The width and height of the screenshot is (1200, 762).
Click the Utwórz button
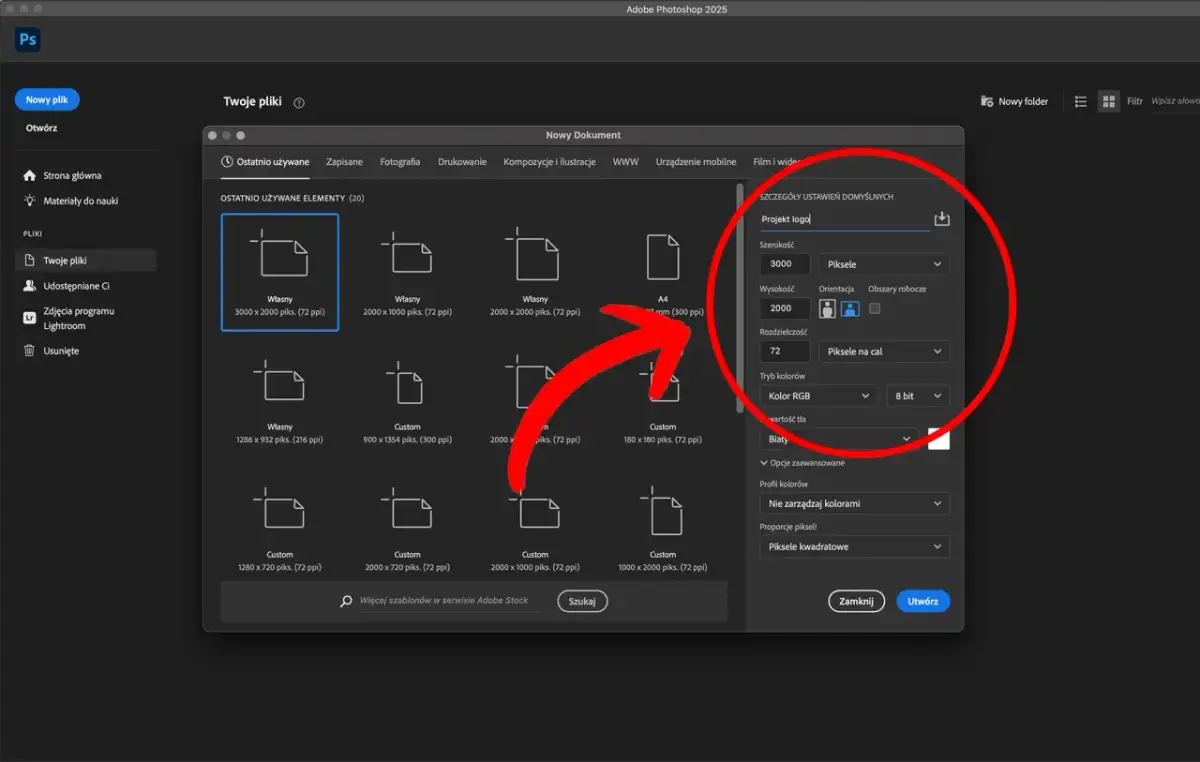[922, 601]
